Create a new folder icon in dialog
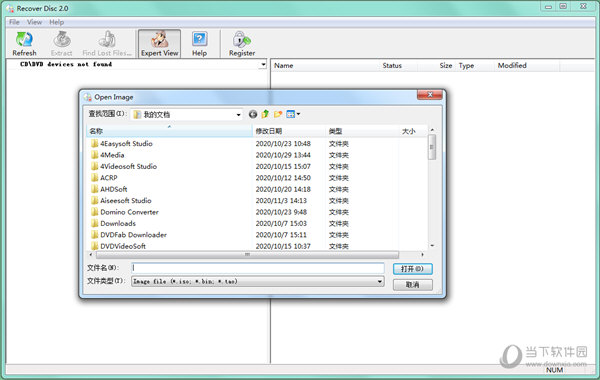The width and height of the screenshot is (600, 380). [278, 114]
